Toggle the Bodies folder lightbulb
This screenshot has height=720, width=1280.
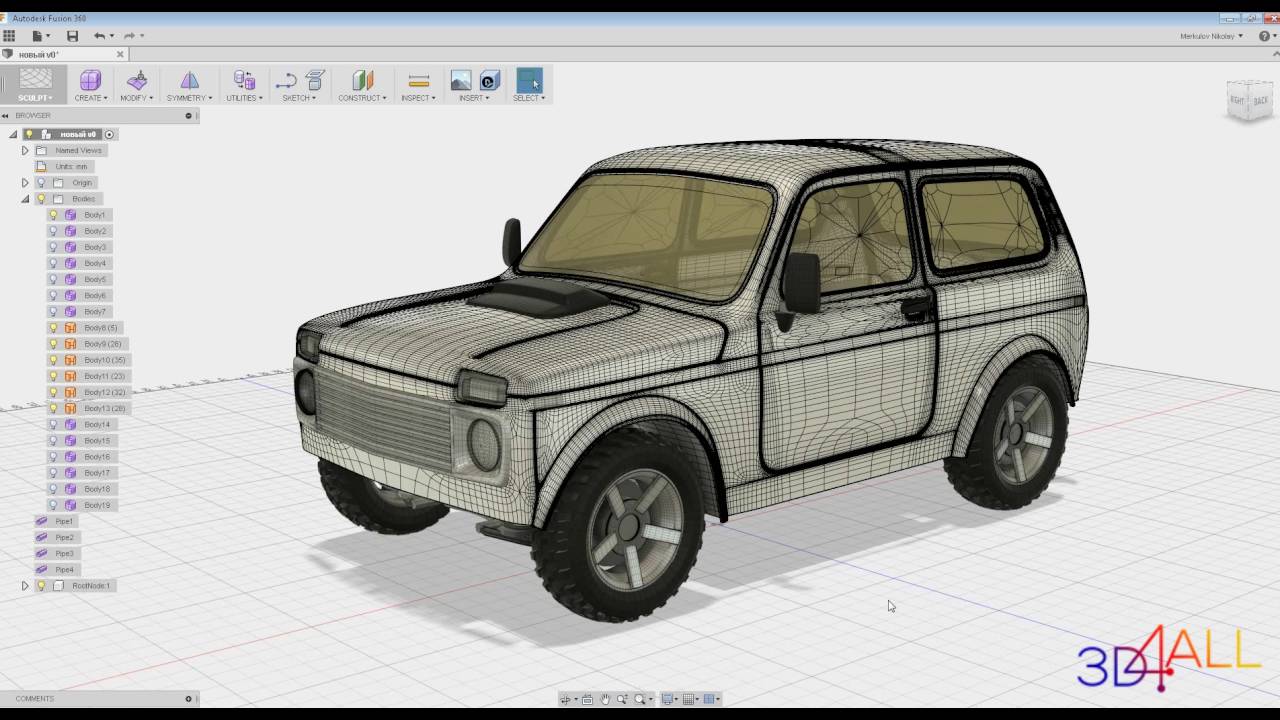41,199
